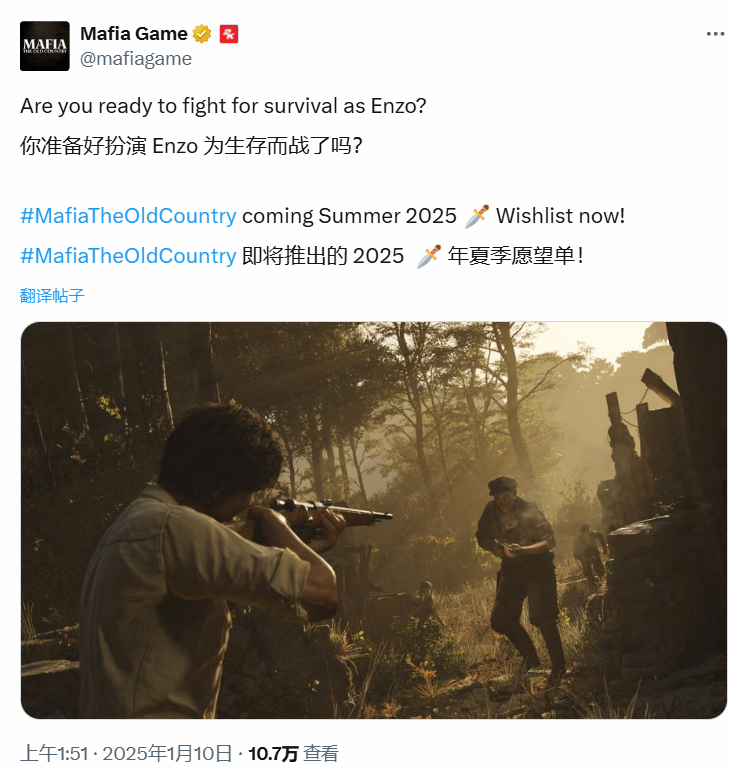The image size is (734, 772).
Task: Click the Mafia Game display name
Action: 133,33
